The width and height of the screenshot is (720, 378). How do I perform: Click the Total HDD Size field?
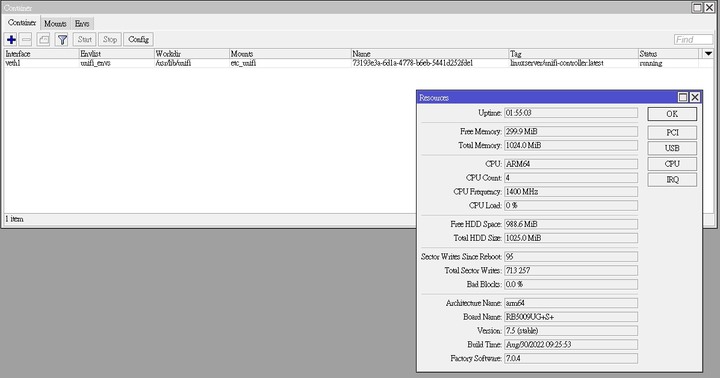tap(571, 238)
